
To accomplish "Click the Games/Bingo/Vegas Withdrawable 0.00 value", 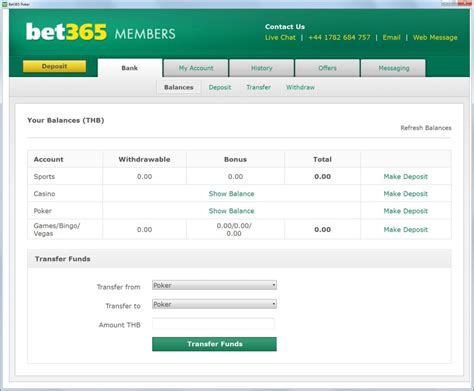I will 144,230.
